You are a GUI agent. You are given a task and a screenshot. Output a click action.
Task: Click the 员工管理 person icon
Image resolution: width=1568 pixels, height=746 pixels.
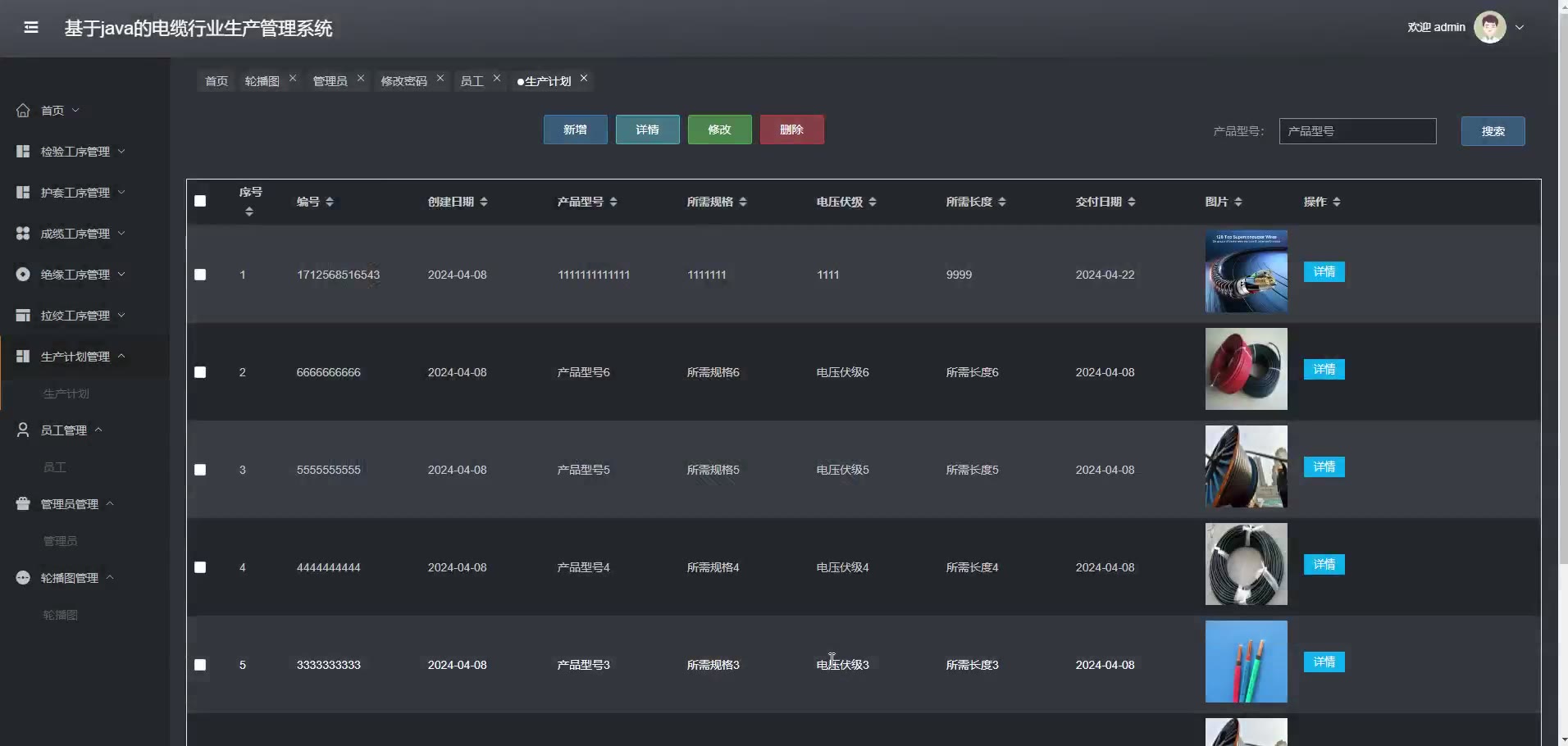click(x=23, y=430)
